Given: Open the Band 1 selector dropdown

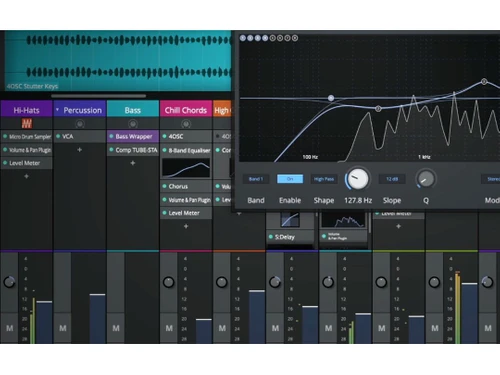Looking at the screenshot, I should coord(256,179).
